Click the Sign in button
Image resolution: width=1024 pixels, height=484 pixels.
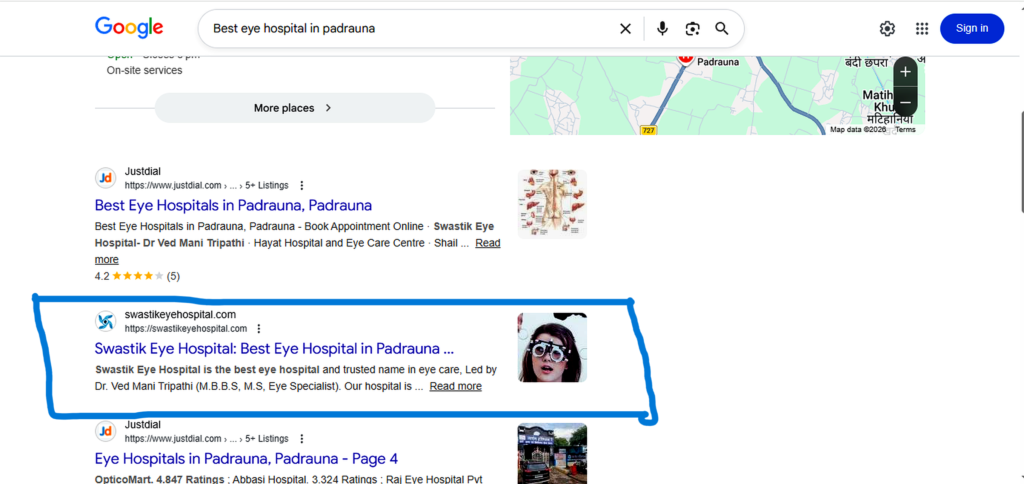coord(972,28)
